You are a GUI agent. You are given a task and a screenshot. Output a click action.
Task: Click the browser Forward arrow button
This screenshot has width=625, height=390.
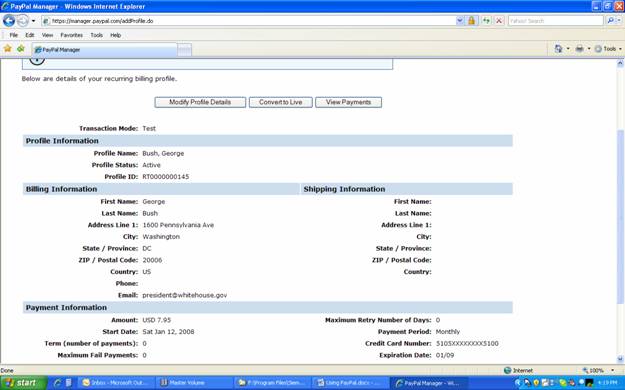(x=23, y=20)
